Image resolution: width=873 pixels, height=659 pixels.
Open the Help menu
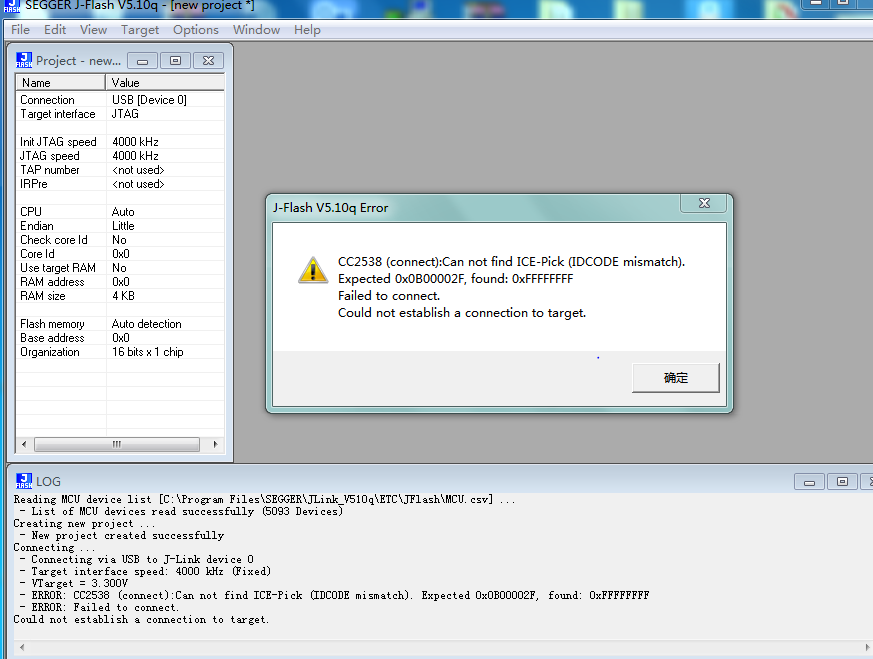307,30
